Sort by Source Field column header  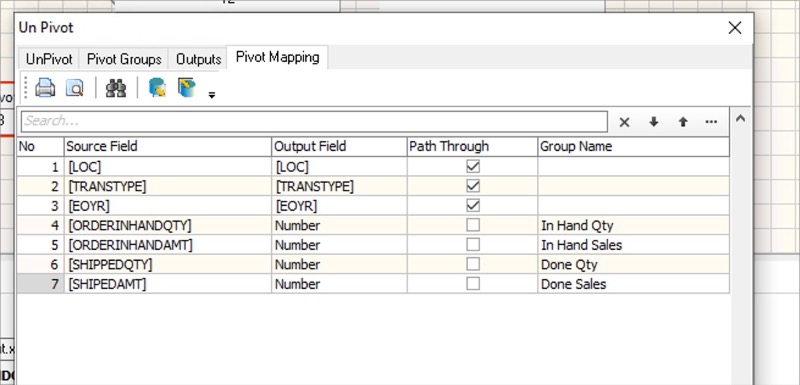168,146
